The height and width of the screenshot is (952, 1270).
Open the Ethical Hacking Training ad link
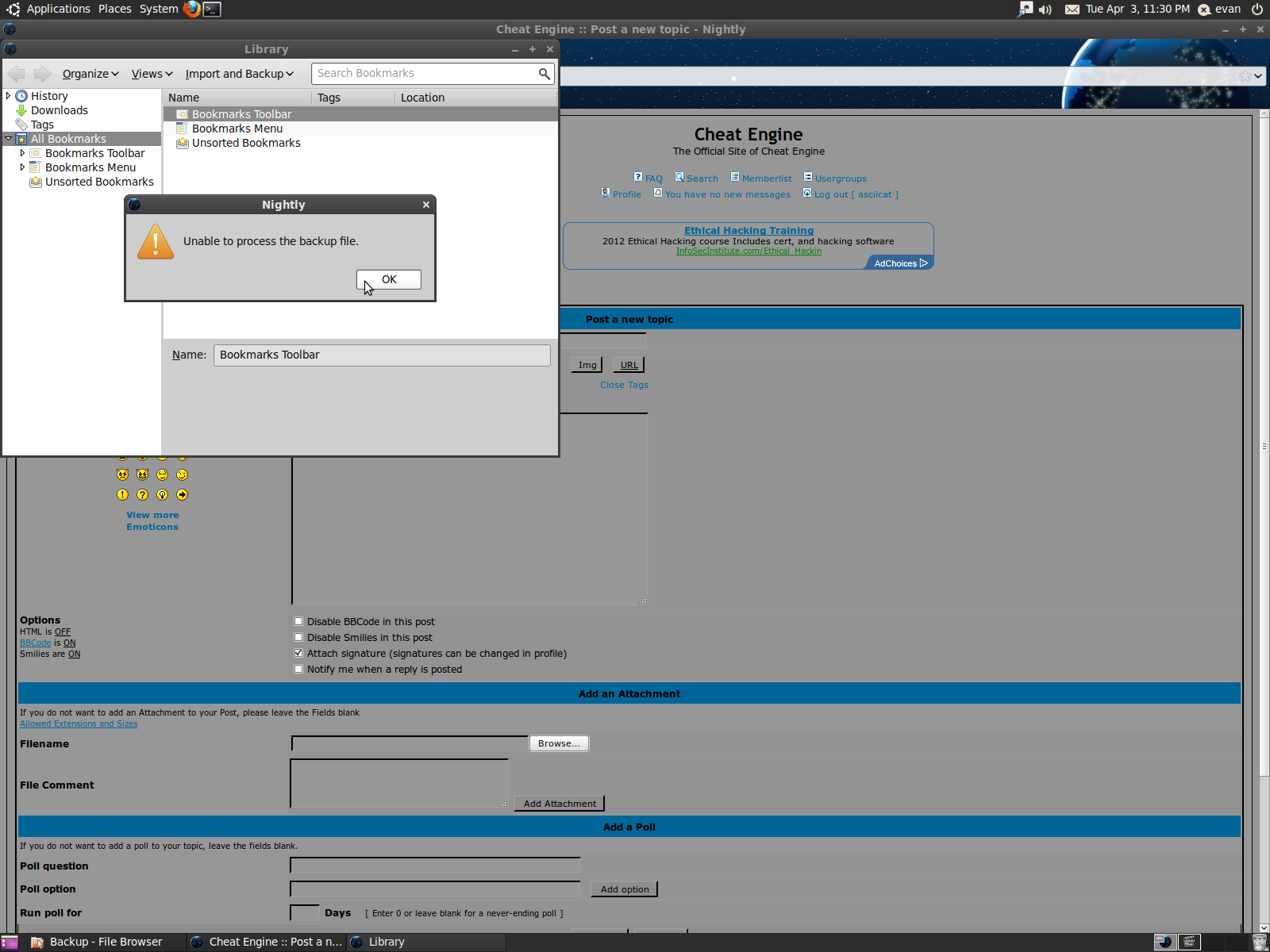[749, 231]
